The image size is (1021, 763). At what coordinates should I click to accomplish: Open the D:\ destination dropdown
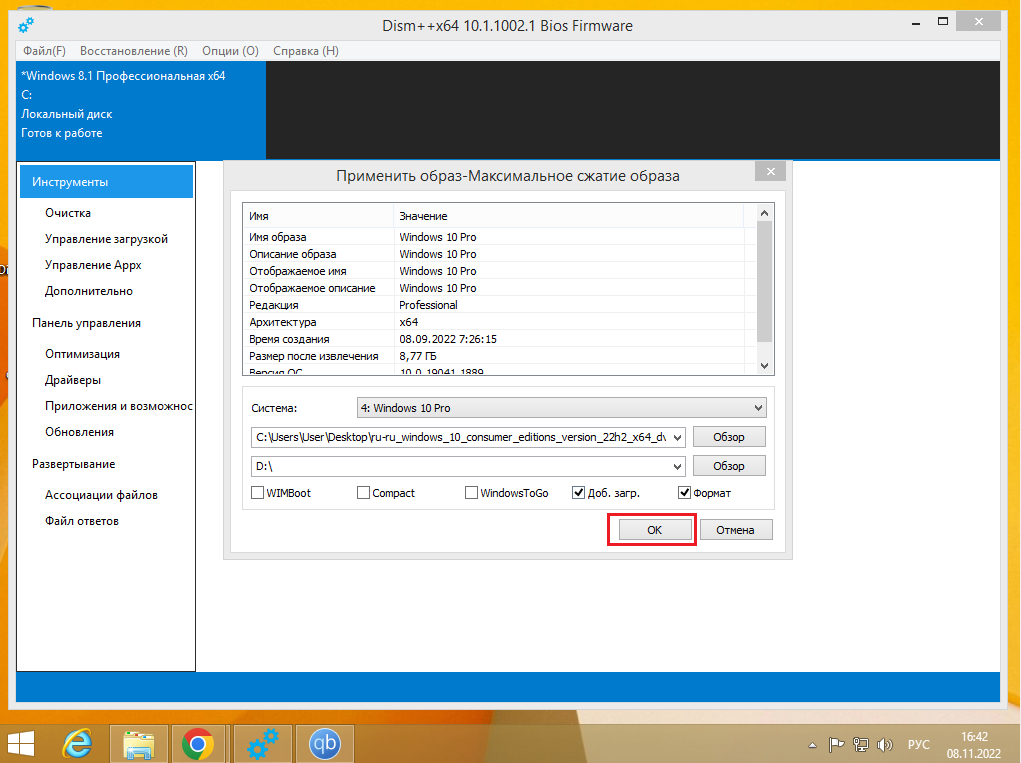coord(677,466)
